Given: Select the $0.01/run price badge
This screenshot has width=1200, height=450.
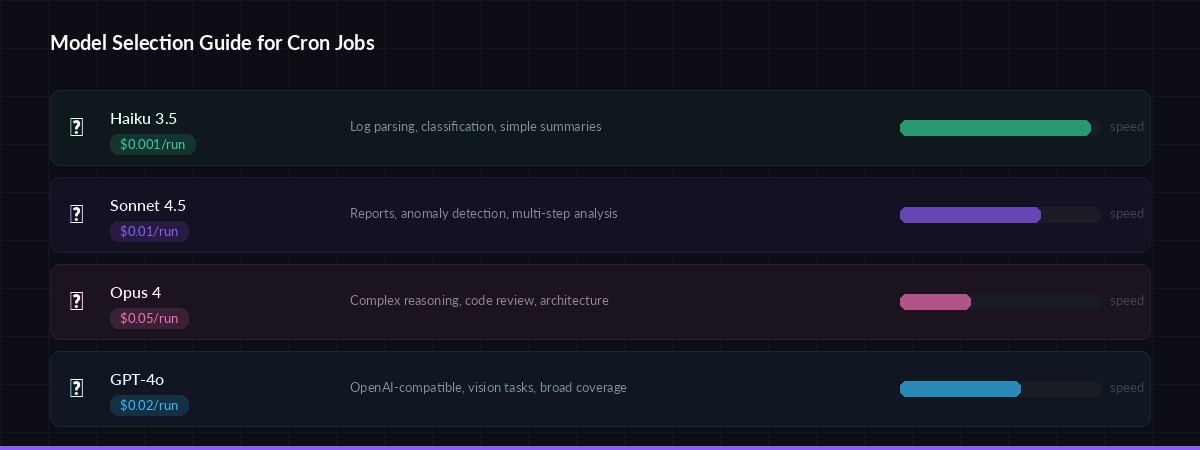Looking at the screenshot, I should (149, 231).
